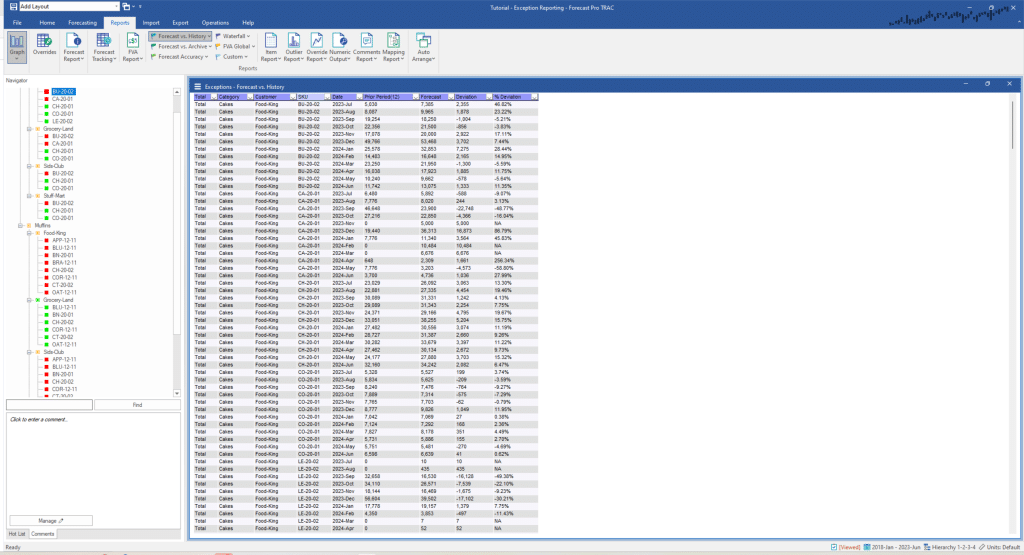Click Navigator scrollbar down arrow
Image resolution: width=1024 pixels, height=555 pixels.
coord(177,393)
